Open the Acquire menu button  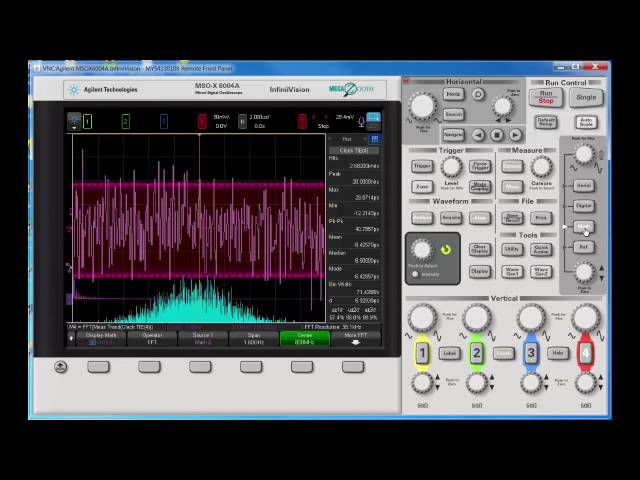click(451, 218)
